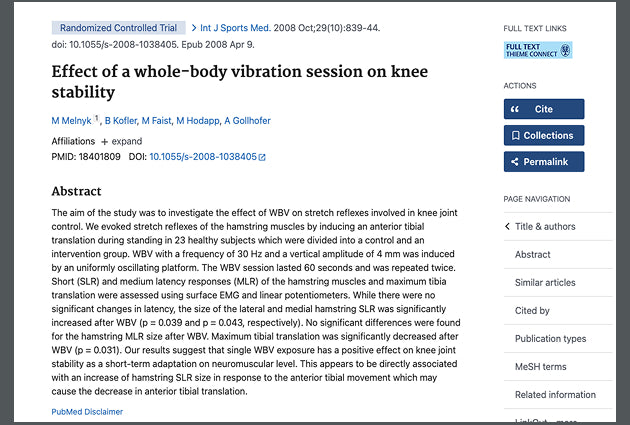Navigate to Publication types section
The image size is (630, 425).
(x=550, y=339)
